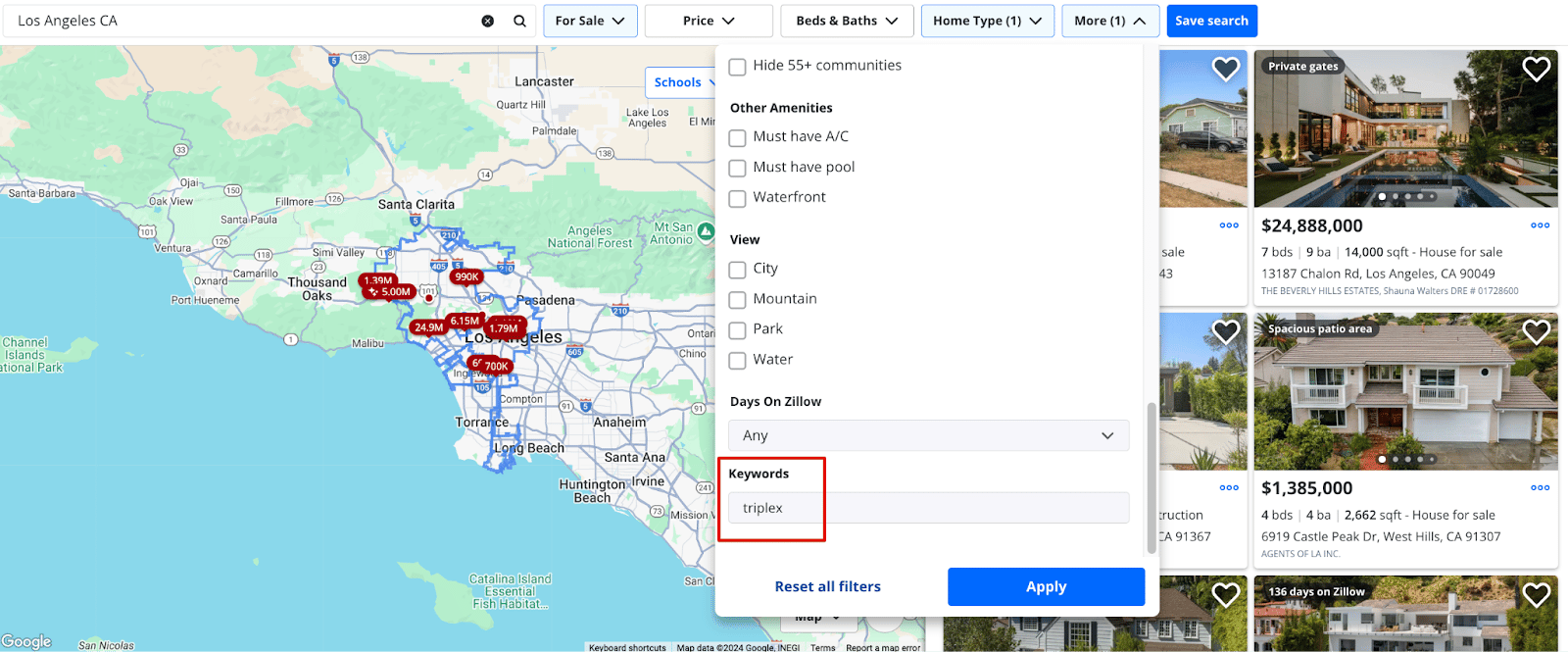Check the Must have A/C option
The width and height of the screenshot is (1568, 652).
(x=738, y=138)
